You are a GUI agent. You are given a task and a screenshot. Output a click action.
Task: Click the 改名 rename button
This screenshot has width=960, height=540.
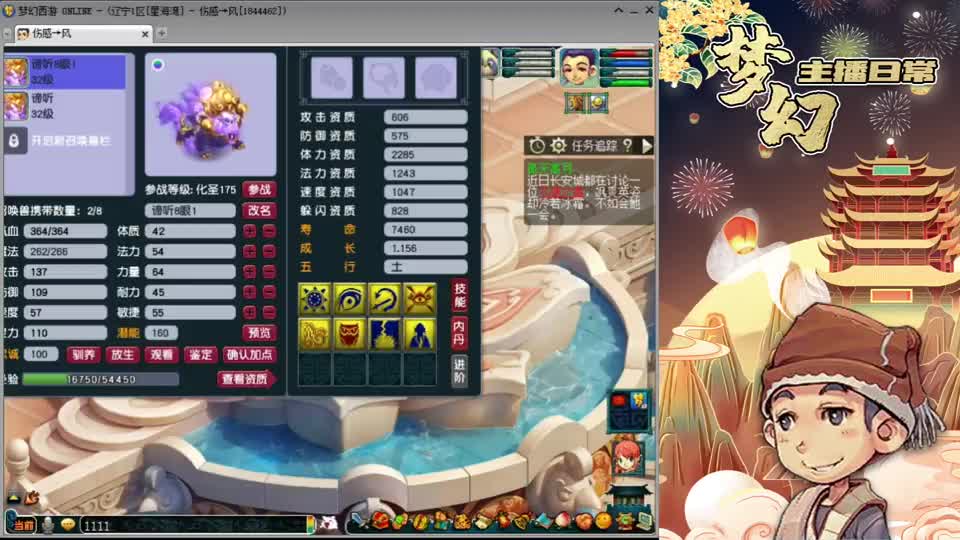coord(259,211)
